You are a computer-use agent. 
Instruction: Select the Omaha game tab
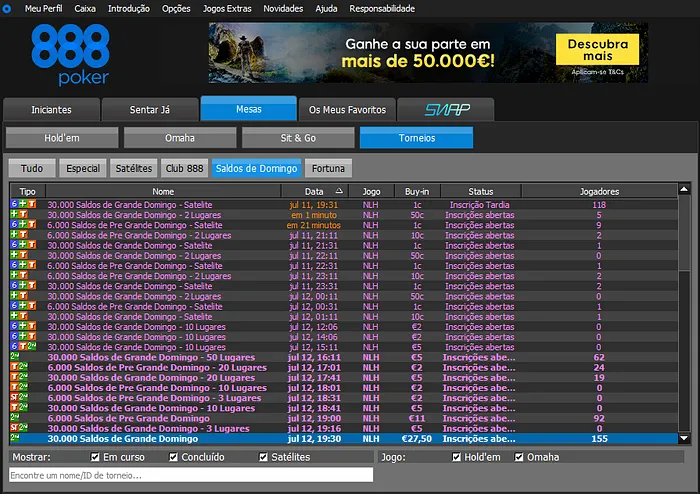click(x=180, y=138)
